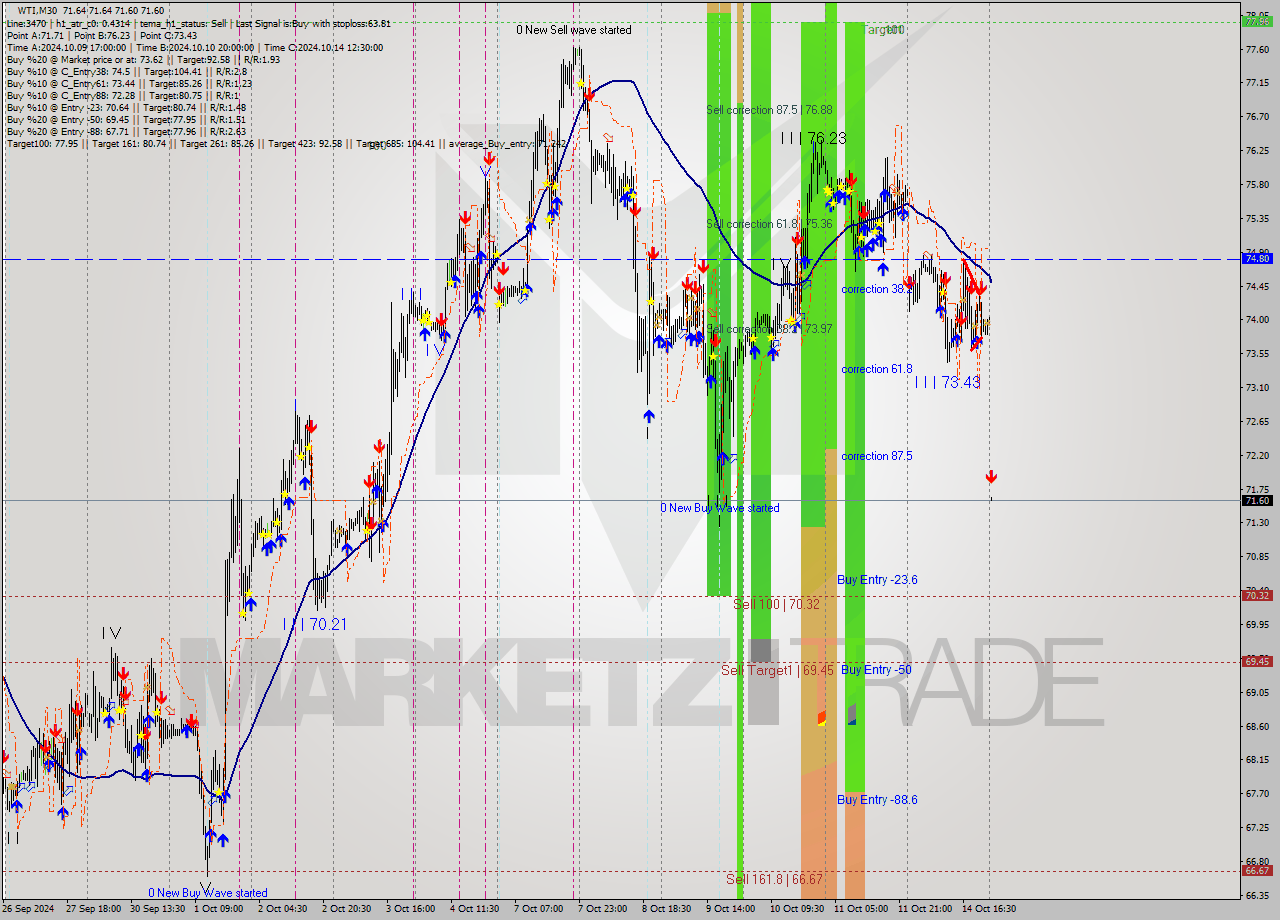Click the 'Buy Entry -23.6' label
Viewport: 1280px width, 920px height.
[877, 580]
